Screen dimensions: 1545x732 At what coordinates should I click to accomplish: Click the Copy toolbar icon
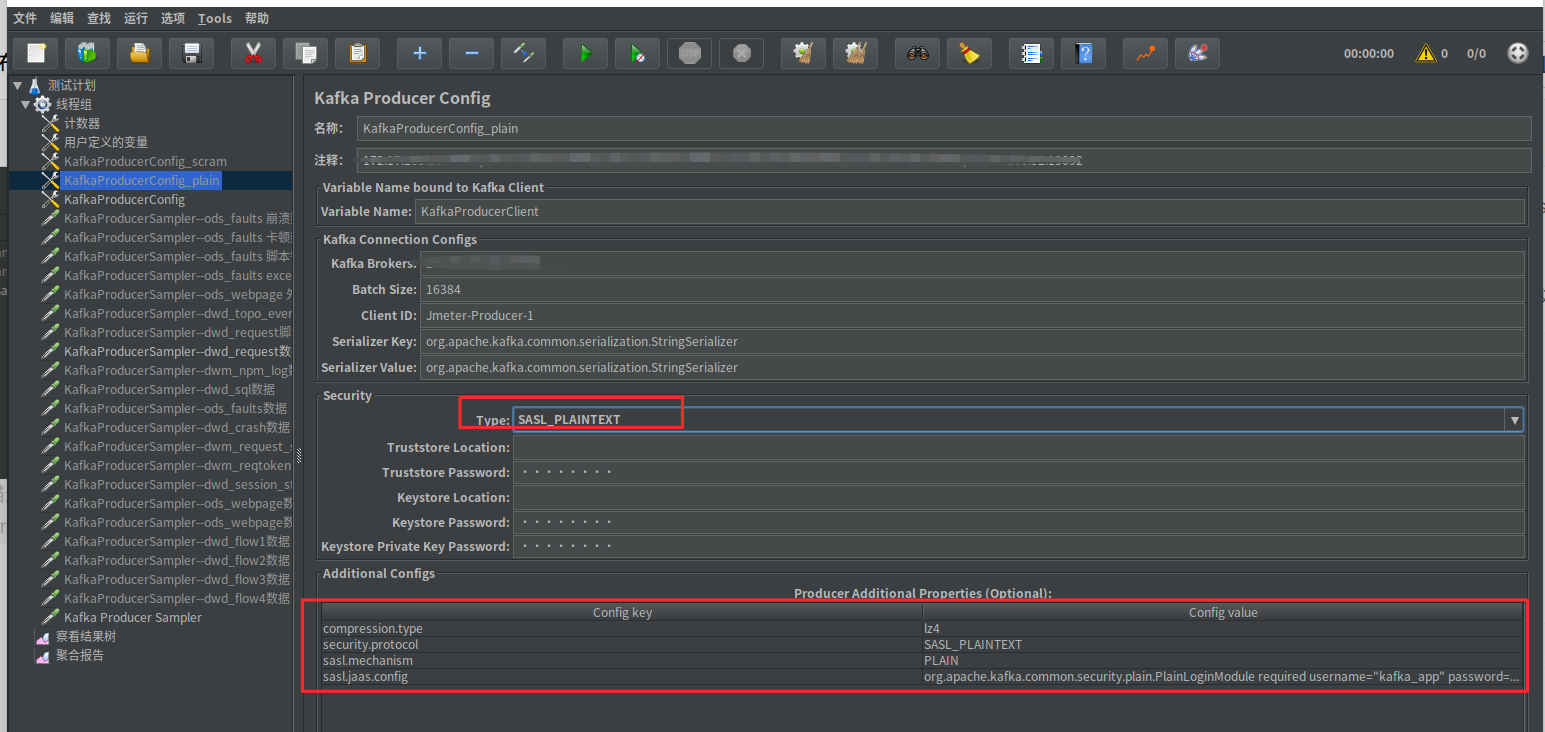point(306,53)
